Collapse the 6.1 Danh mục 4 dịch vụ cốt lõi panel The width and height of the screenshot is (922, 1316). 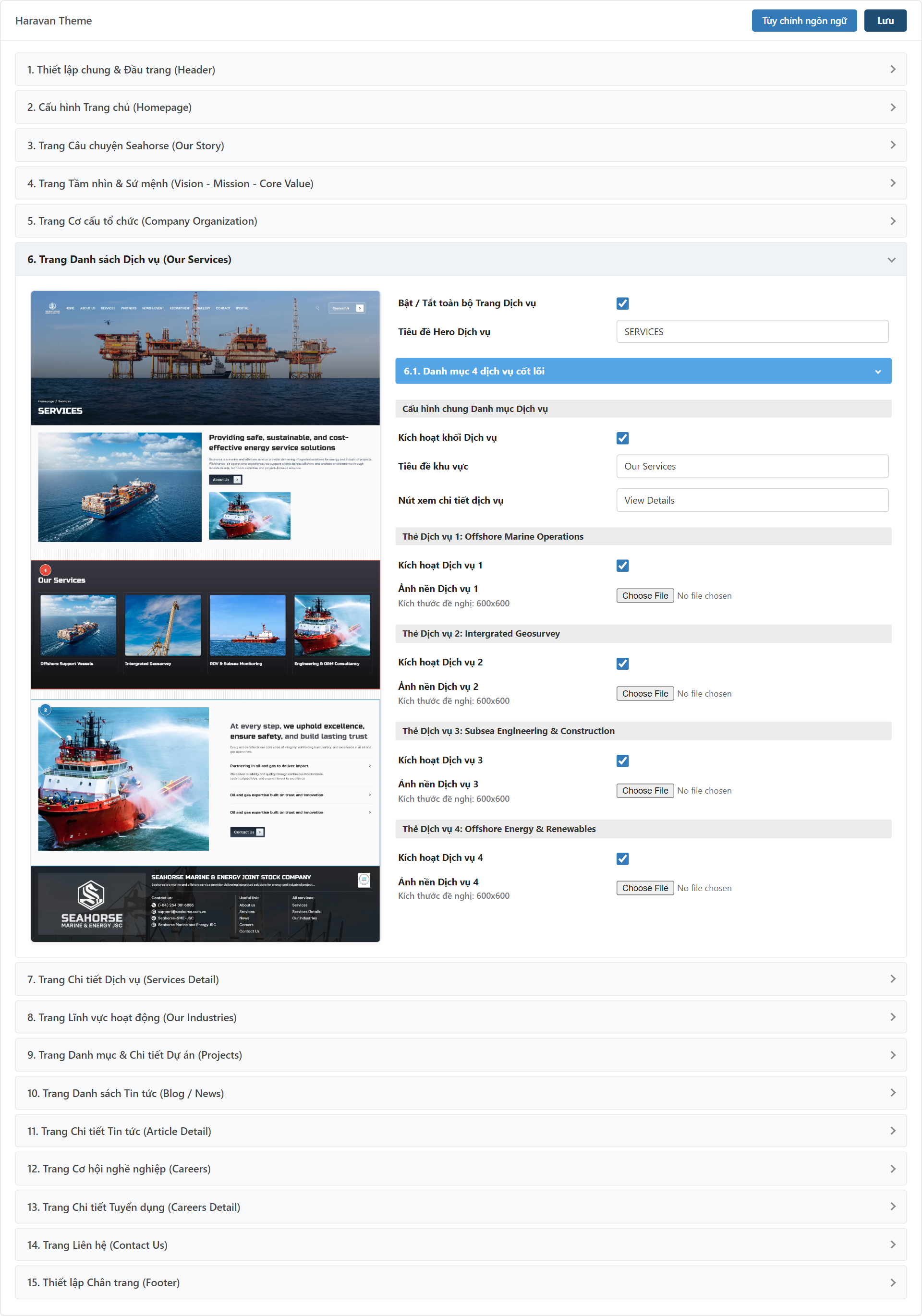pos(643,371)
